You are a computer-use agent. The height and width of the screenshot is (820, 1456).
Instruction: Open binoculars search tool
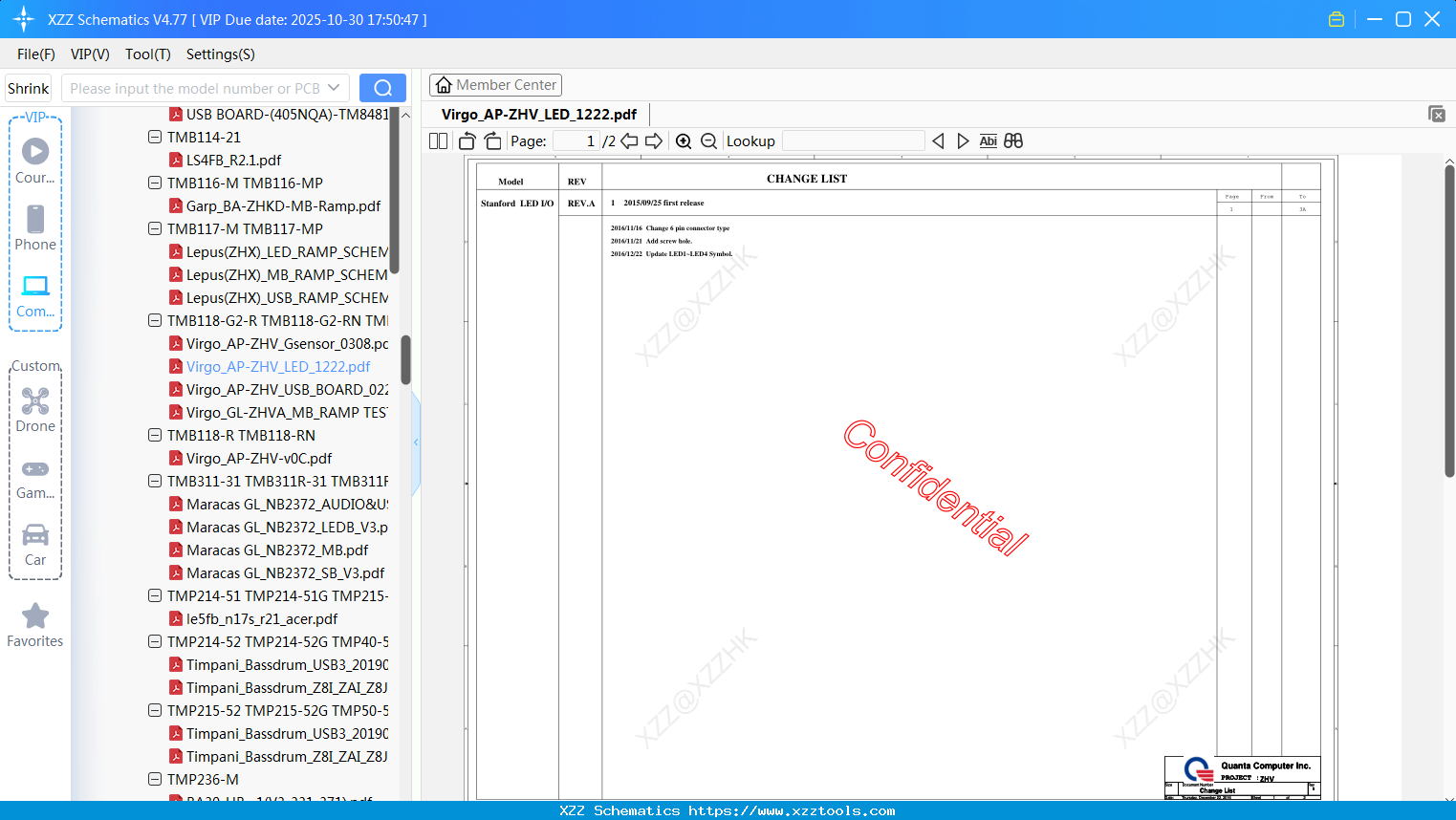point(1013,141)
